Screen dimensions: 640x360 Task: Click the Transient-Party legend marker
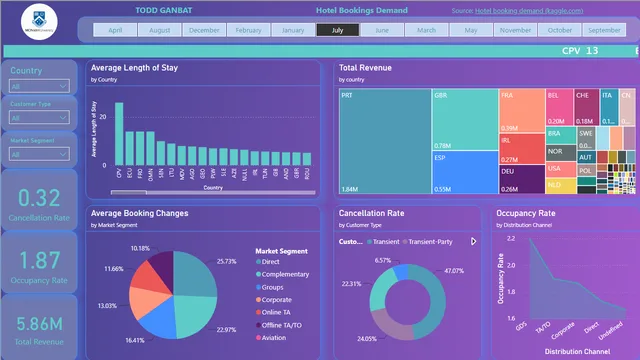tap(405, 242)
